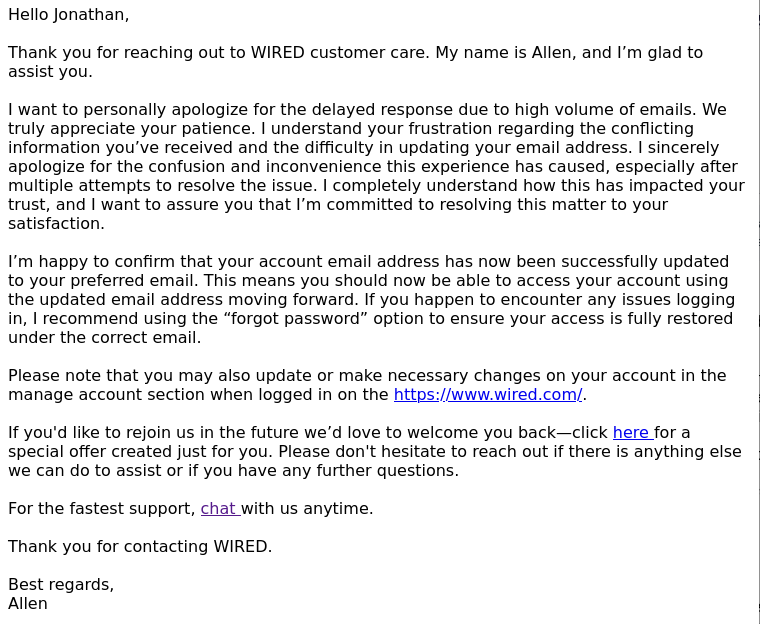Click the "If you'd like to rejoin us" text
760x624 pixels.
pos(110,433)
